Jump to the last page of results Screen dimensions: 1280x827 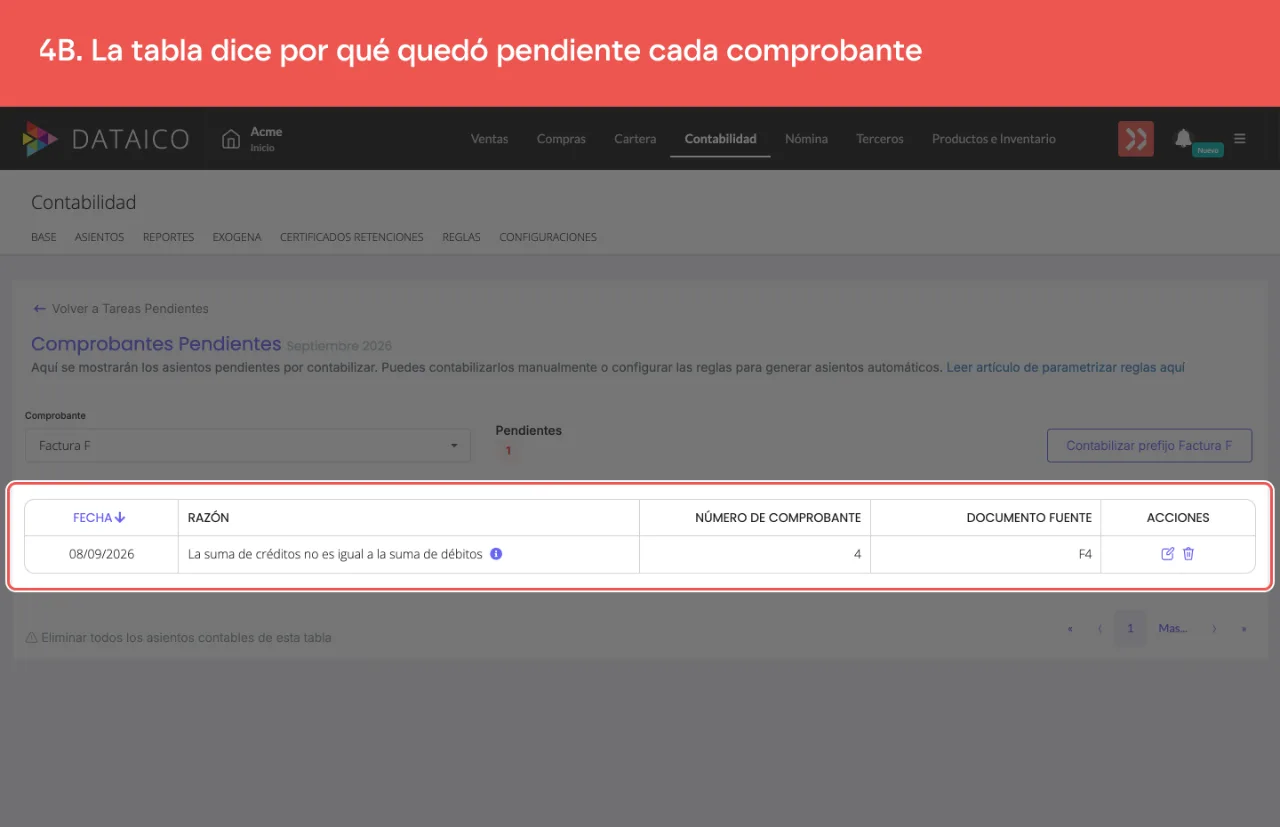pos(1244,629)
